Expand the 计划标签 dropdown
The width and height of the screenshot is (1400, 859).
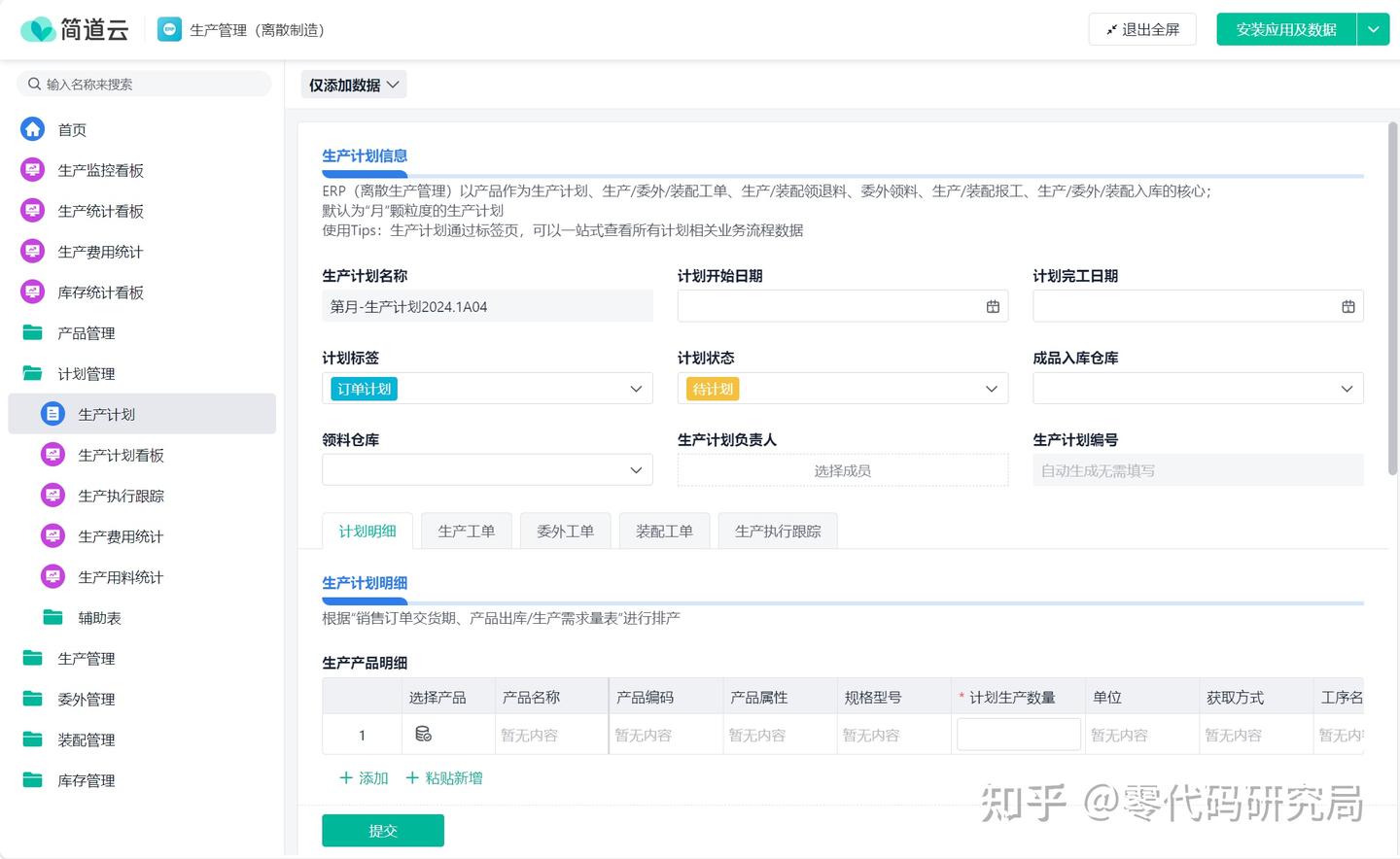(636, 389)
